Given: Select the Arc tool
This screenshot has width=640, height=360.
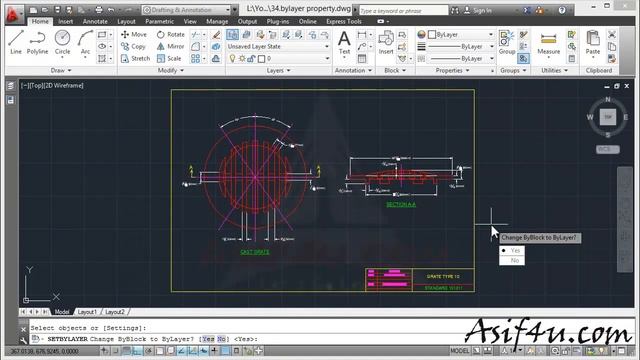Looking at the screenshot, I should (85, 42).
